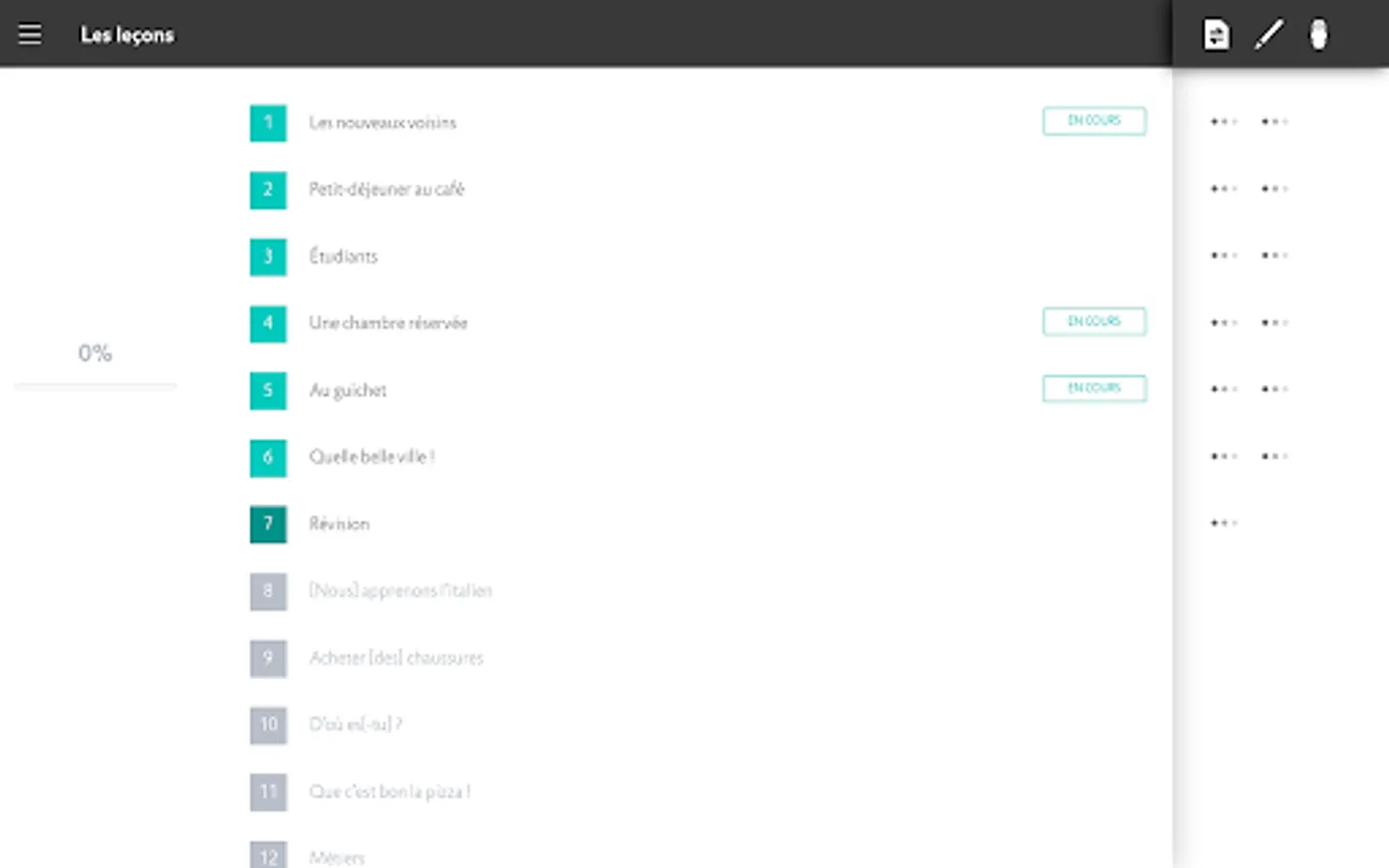1389x868 pixels.
Task: Open lesson Petit-déjeuner au café
Action: [x=387, y=189]
